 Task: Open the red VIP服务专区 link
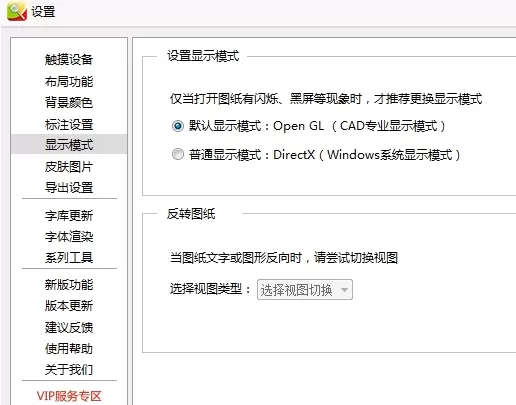(69, 396)
